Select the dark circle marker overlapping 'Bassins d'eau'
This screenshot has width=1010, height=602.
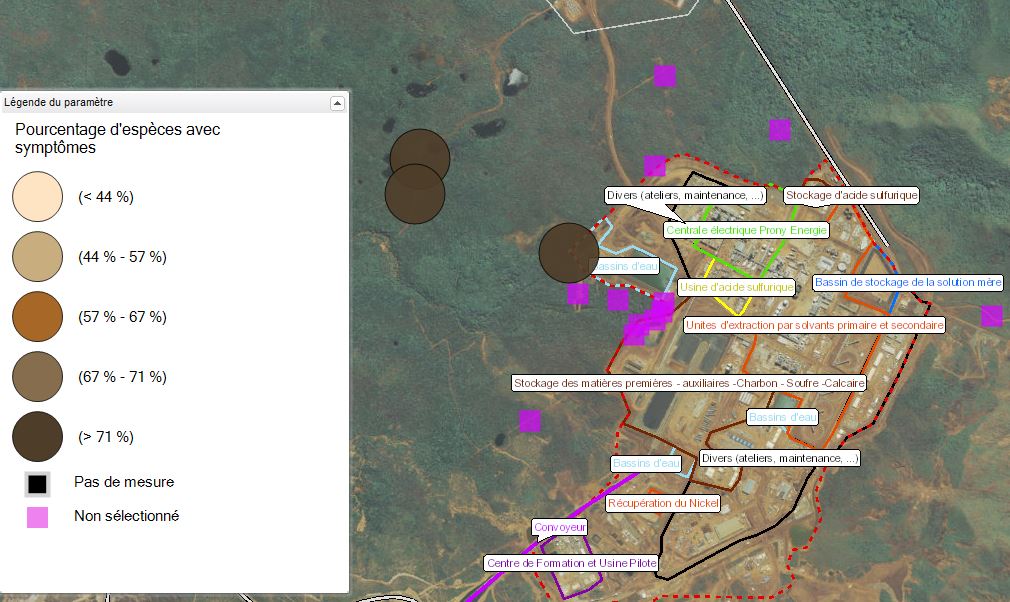568,253
